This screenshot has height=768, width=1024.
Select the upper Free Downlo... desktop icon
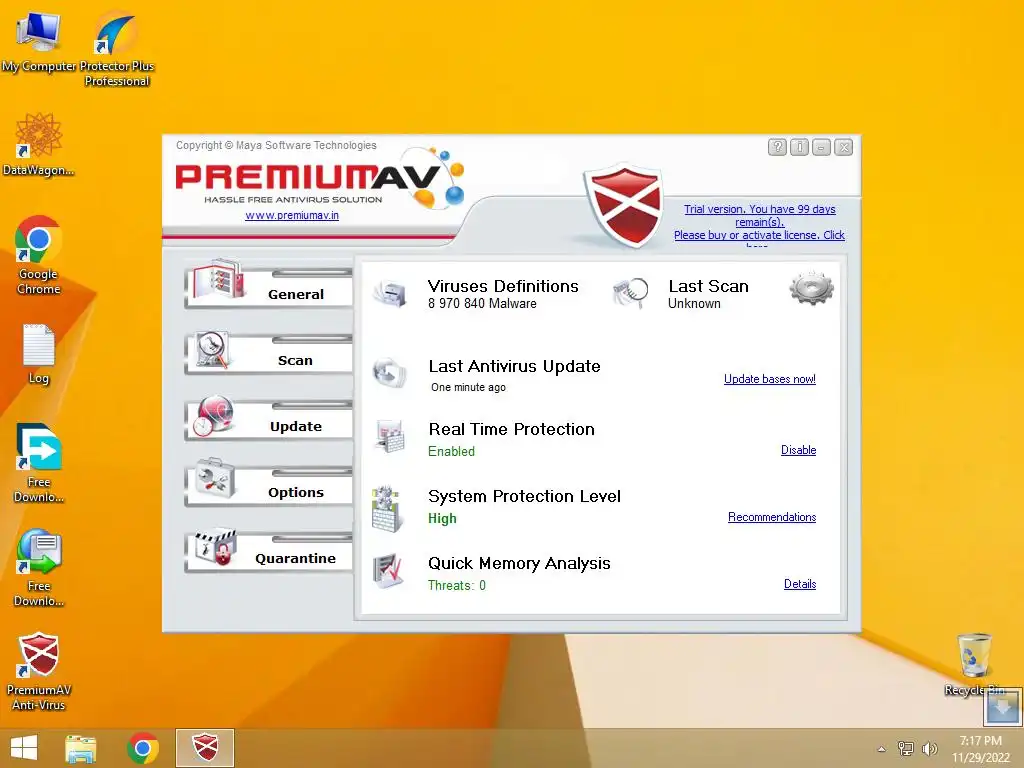pos(39,464)
